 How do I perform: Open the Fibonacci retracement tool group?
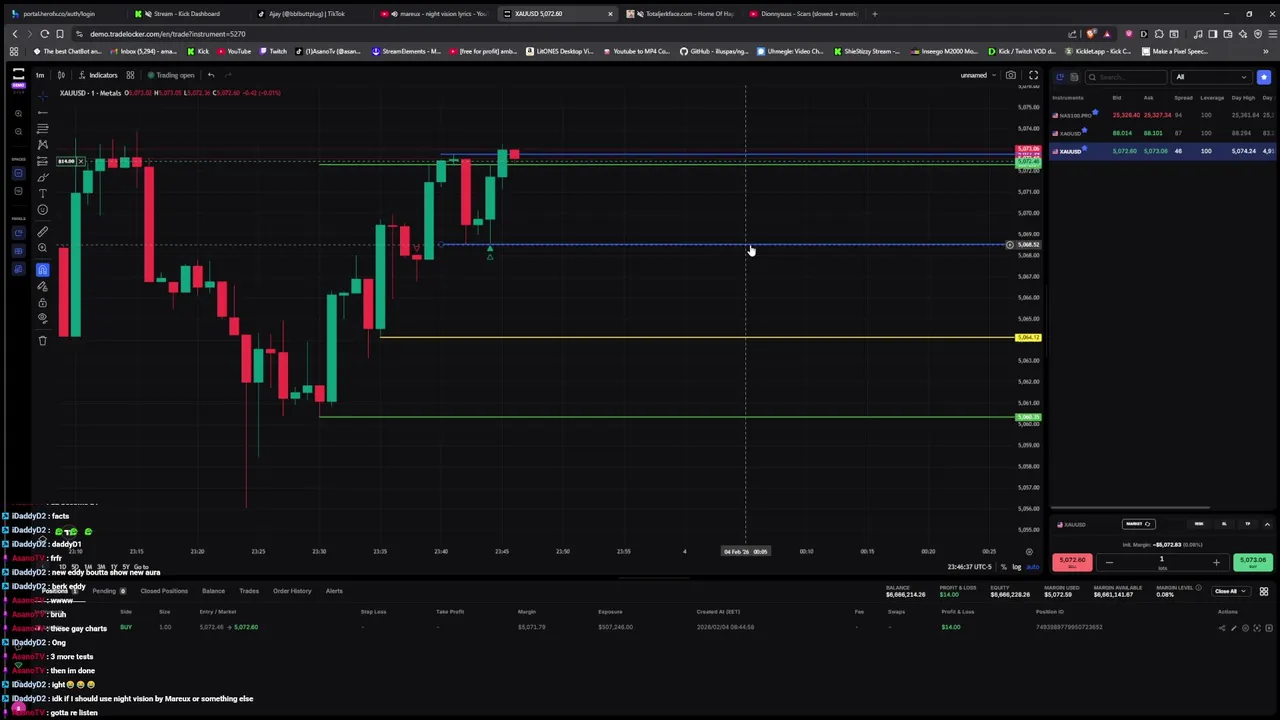[42, 128]
